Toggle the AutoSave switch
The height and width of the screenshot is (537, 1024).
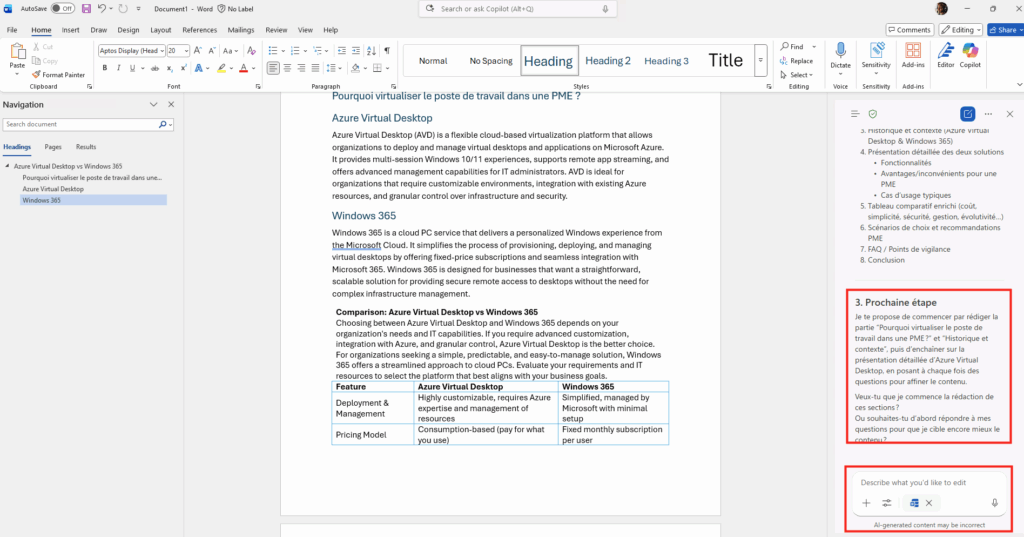pyautogui.click(x=62, y=8)
